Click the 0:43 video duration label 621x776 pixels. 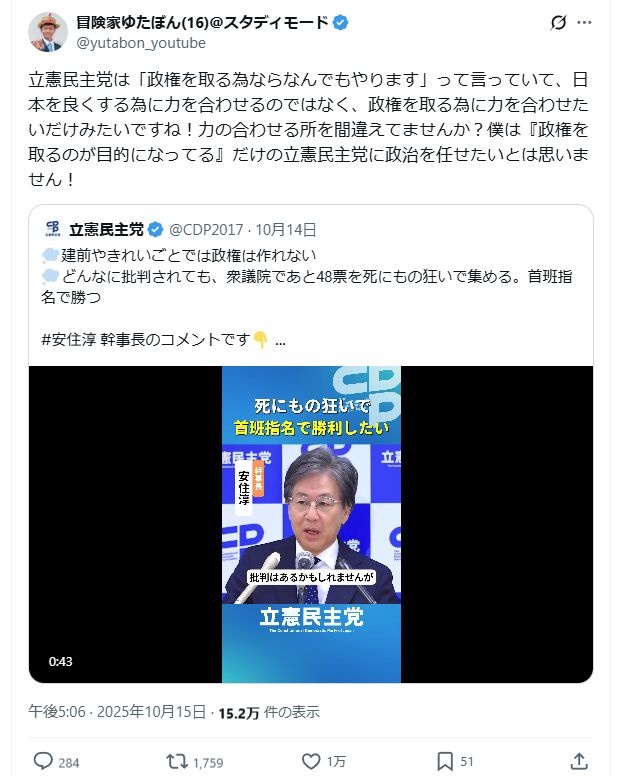click(60, 662)
